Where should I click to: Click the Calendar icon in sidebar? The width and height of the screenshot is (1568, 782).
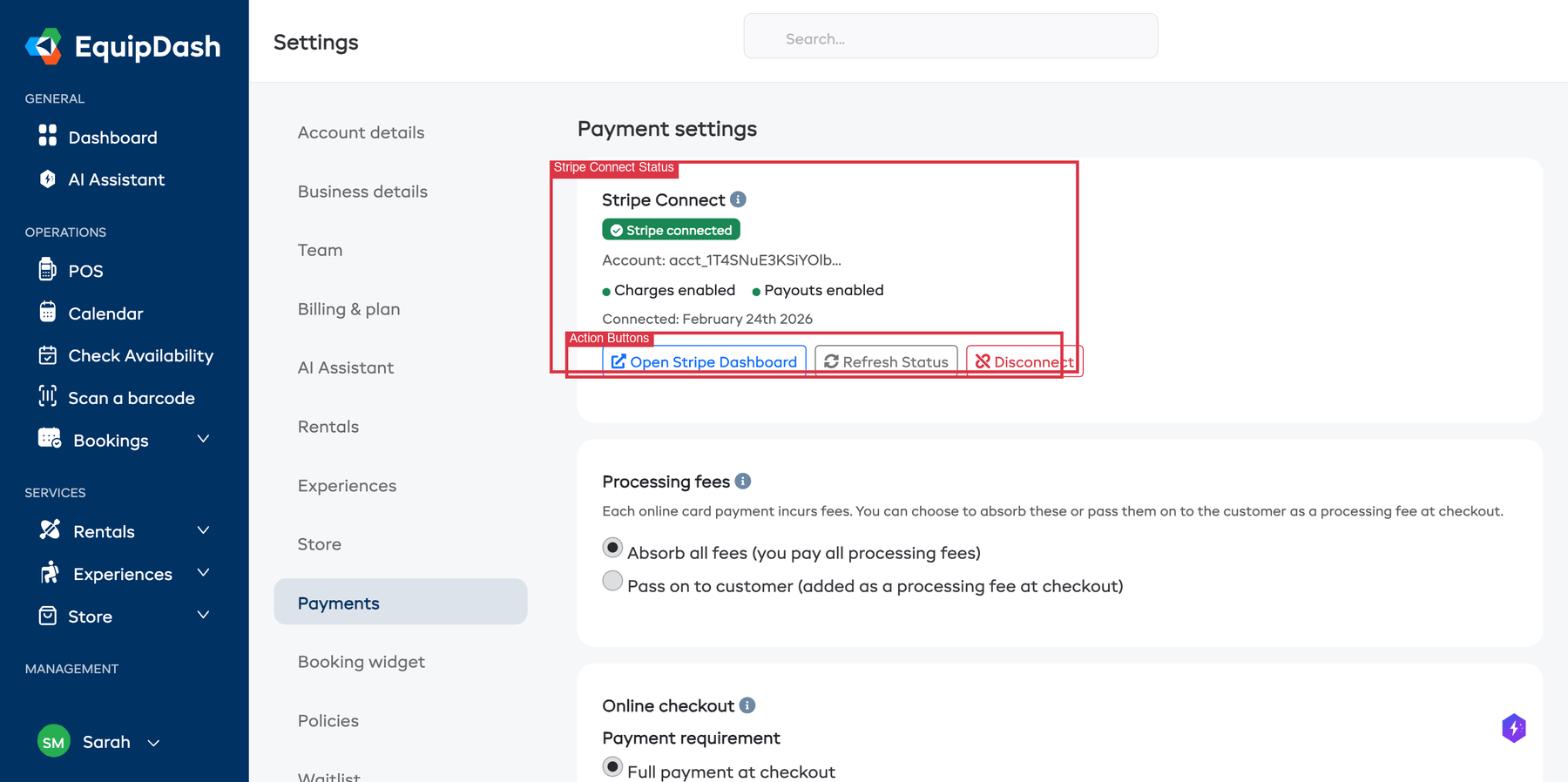pos(48,312)
